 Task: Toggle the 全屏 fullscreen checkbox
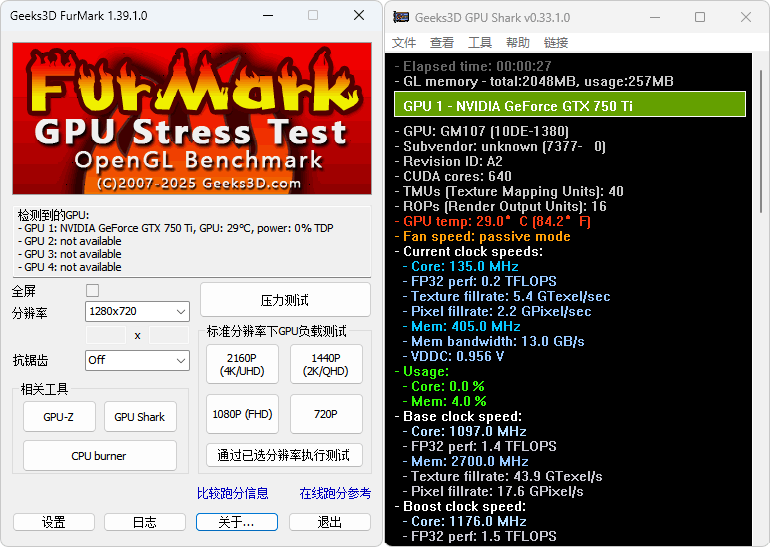92,290
